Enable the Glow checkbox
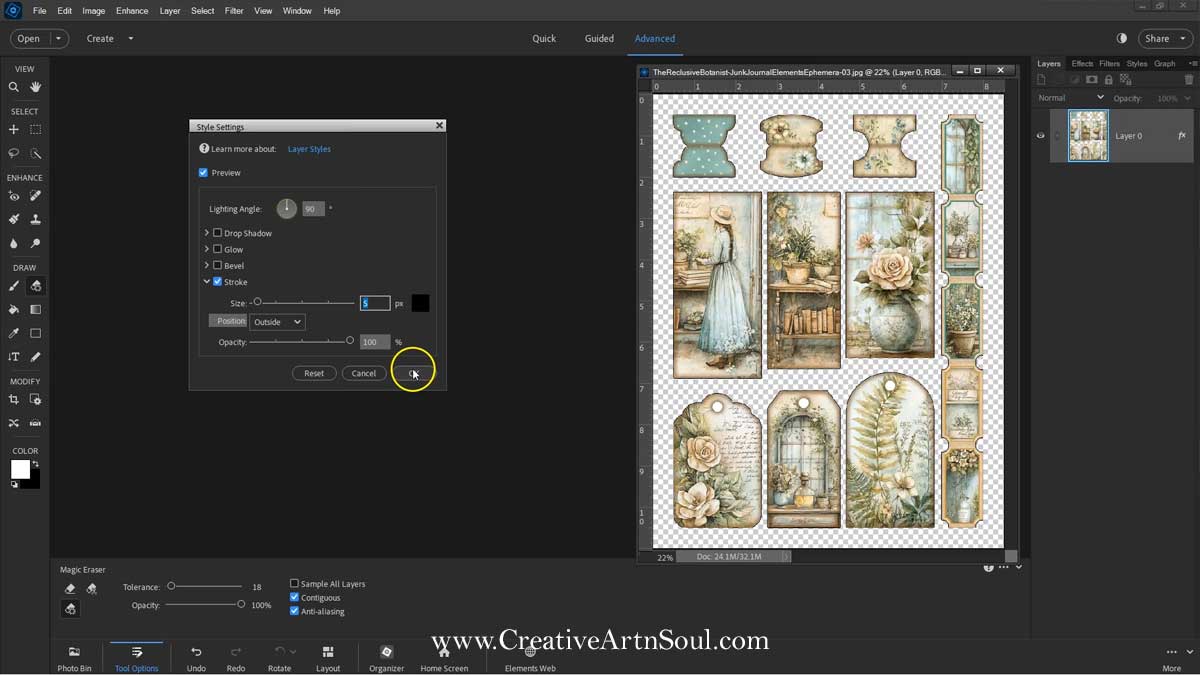The height and width of the screenshot is (675, 1200). (x=218, y=249)
